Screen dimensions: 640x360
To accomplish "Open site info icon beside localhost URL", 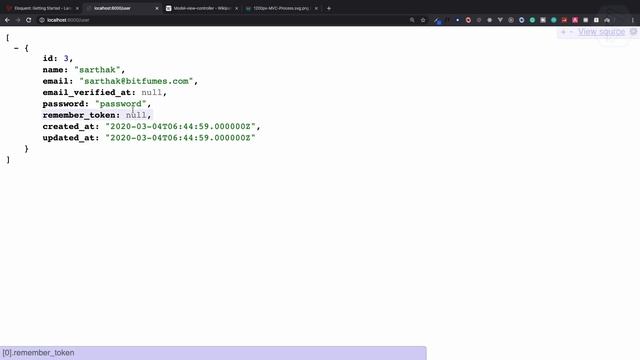I will (x=42, y=20).
